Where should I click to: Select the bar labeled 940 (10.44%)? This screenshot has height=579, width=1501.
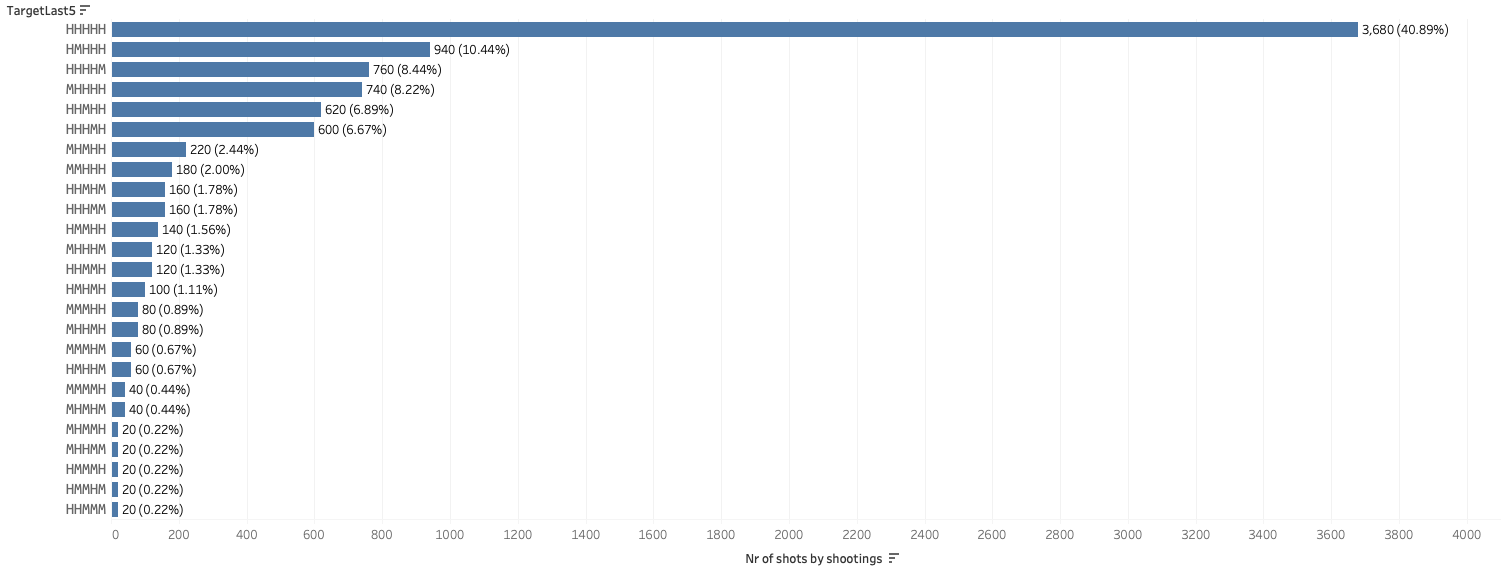(x=270, y=50)
